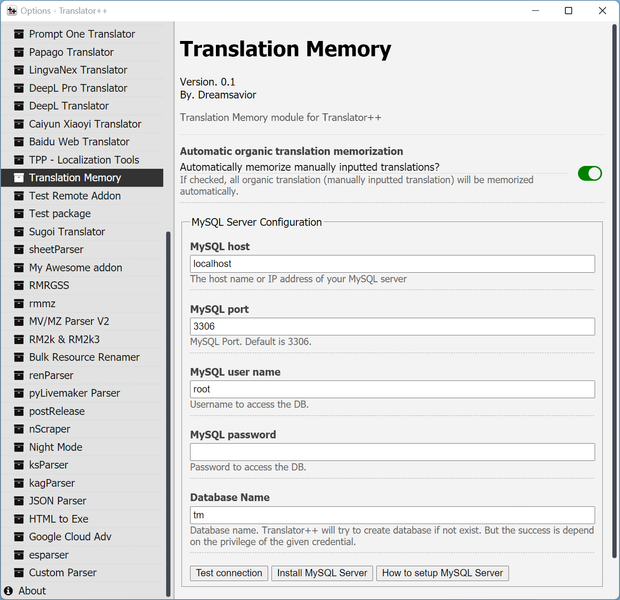Open How to setup MySQL Server
This screenshot has height=600, width=620.
442,573
